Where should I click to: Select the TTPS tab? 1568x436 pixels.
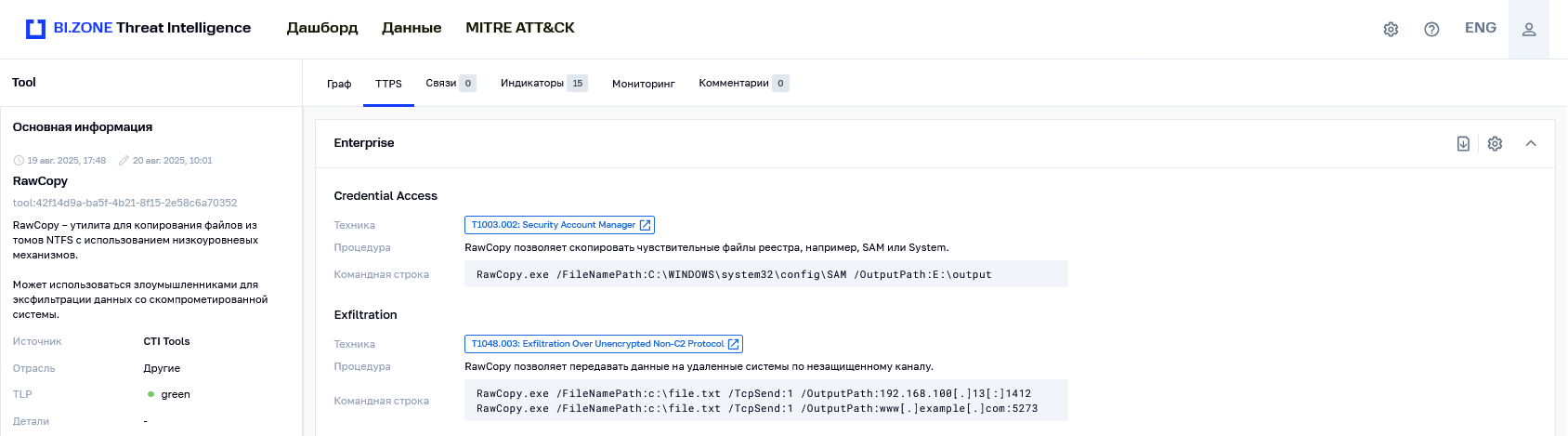pyautogui.click(x=388, y=84)
